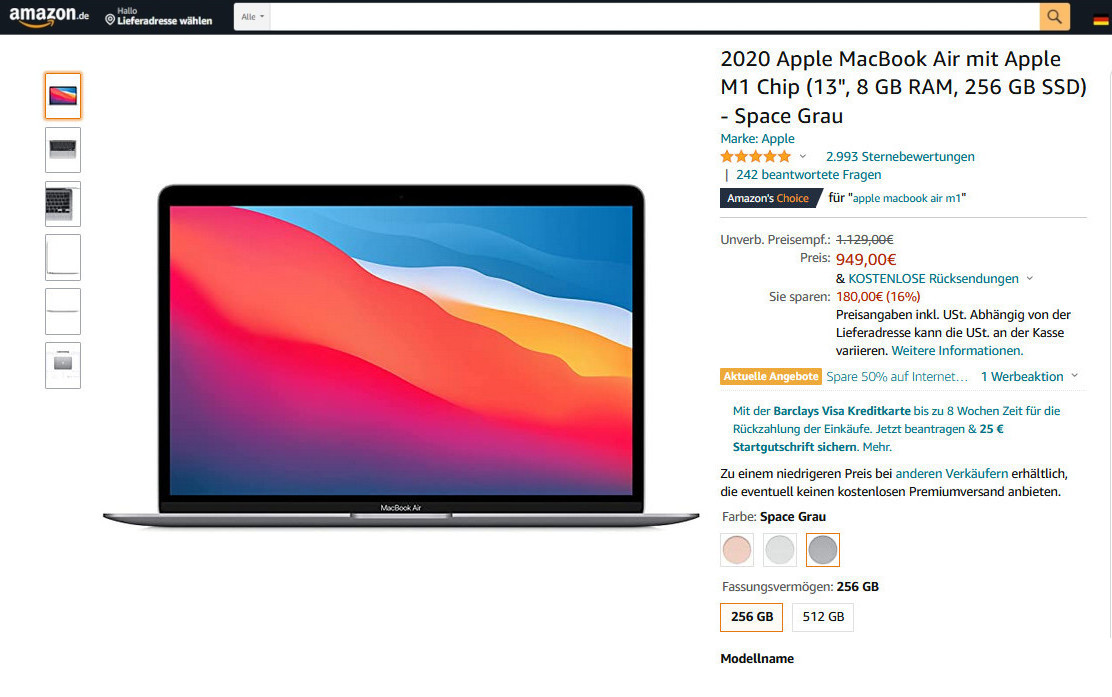The image size is (1112, 697).
Task: Choose the 512 GB capacity option
Action: (x=823, y=617)
